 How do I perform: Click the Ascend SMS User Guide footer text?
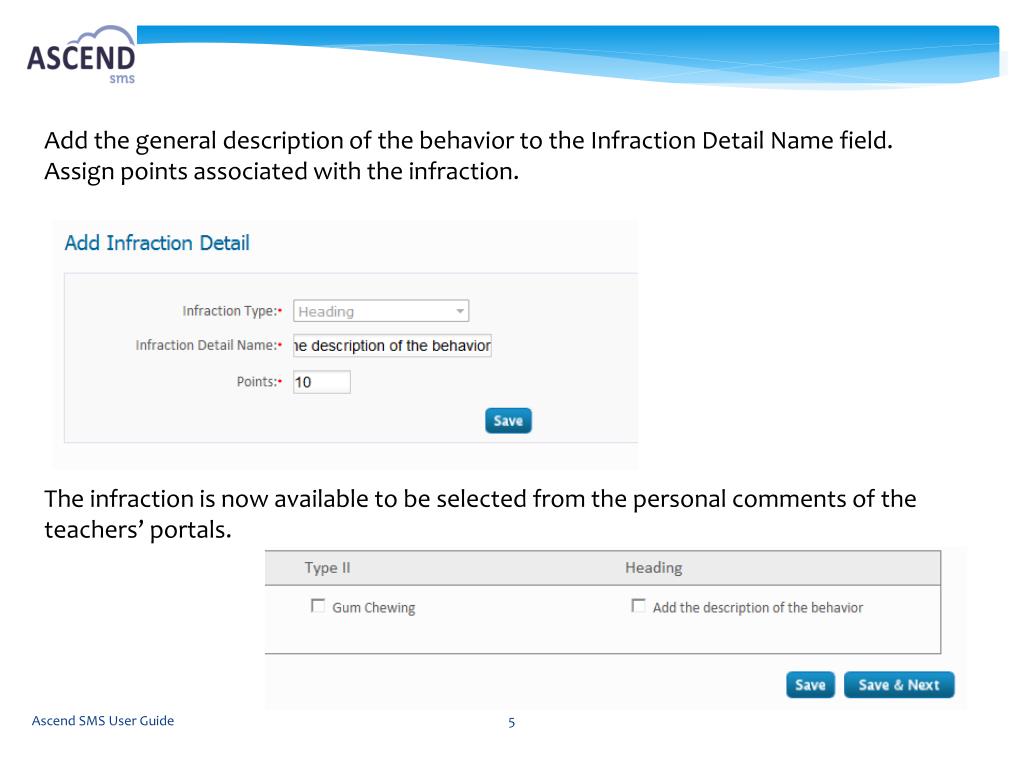(103, 720)
